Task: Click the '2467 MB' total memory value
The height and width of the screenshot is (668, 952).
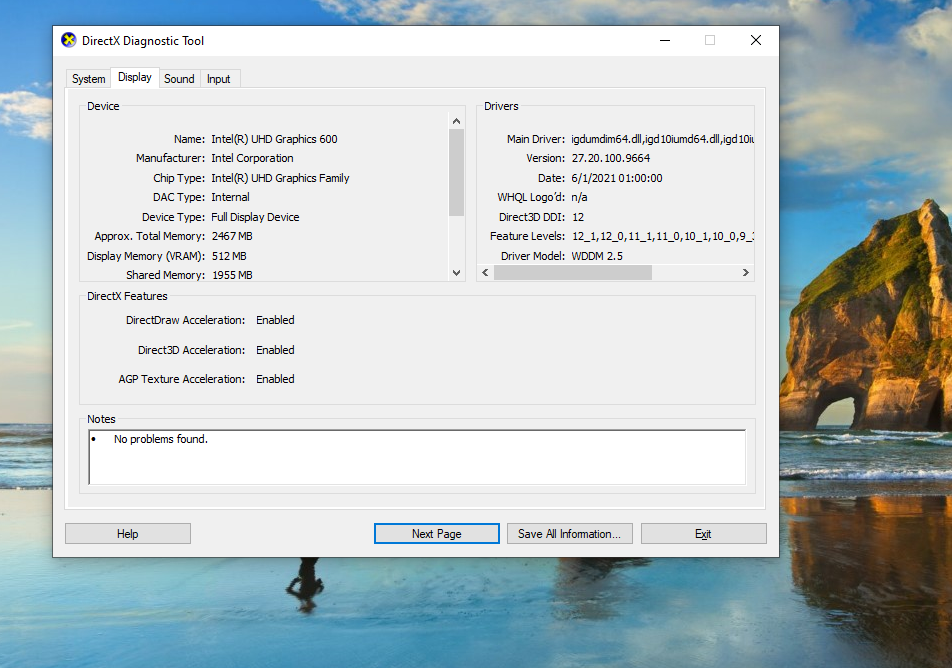Action: pos(232,236)
